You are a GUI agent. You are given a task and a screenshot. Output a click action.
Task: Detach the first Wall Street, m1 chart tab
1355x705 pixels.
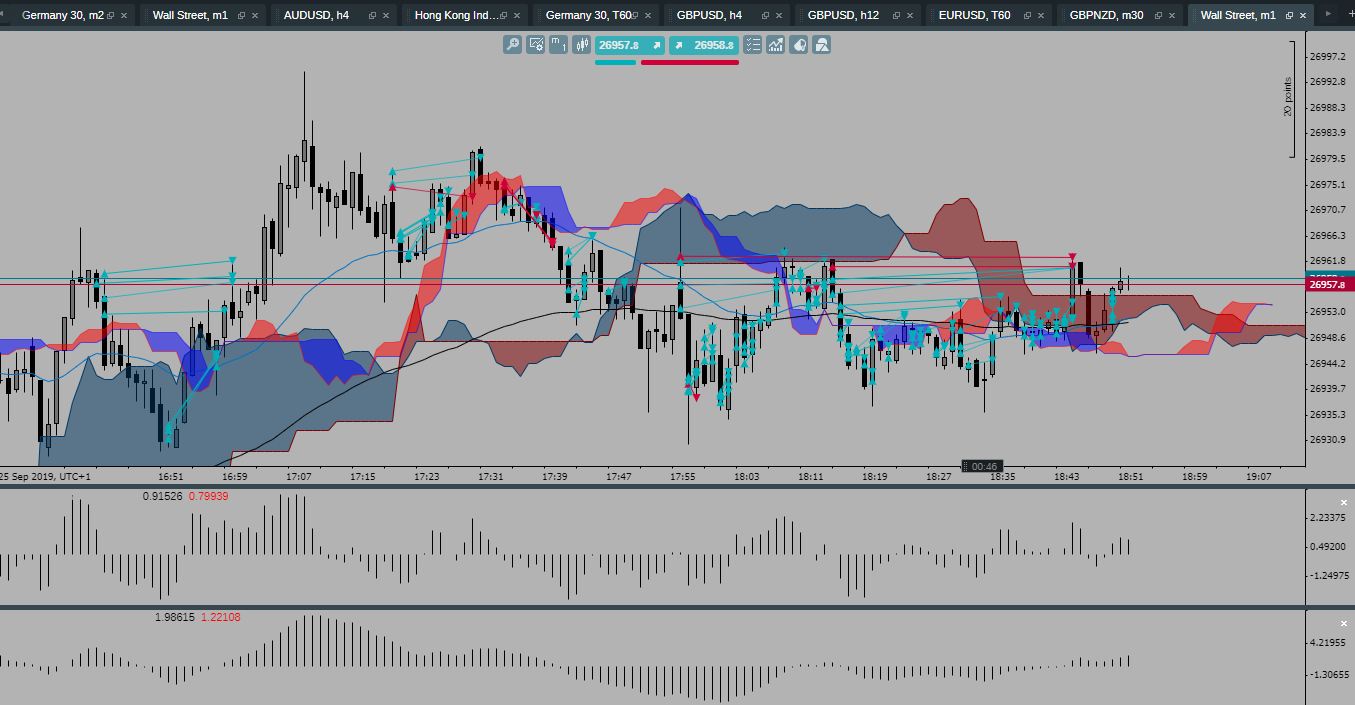(x=241, y=16)
